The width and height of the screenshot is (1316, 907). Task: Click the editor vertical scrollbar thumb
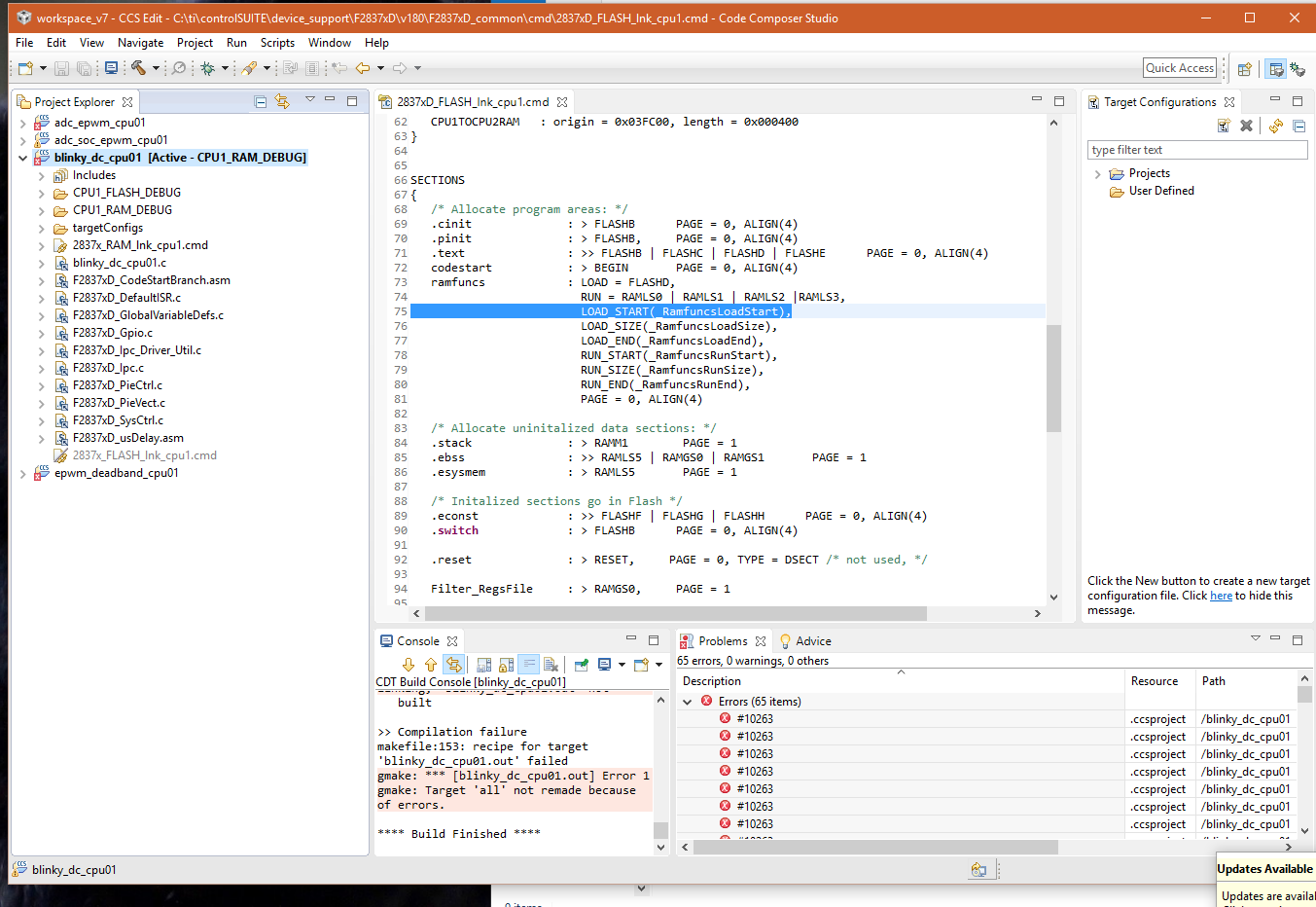pos(1053,378)
